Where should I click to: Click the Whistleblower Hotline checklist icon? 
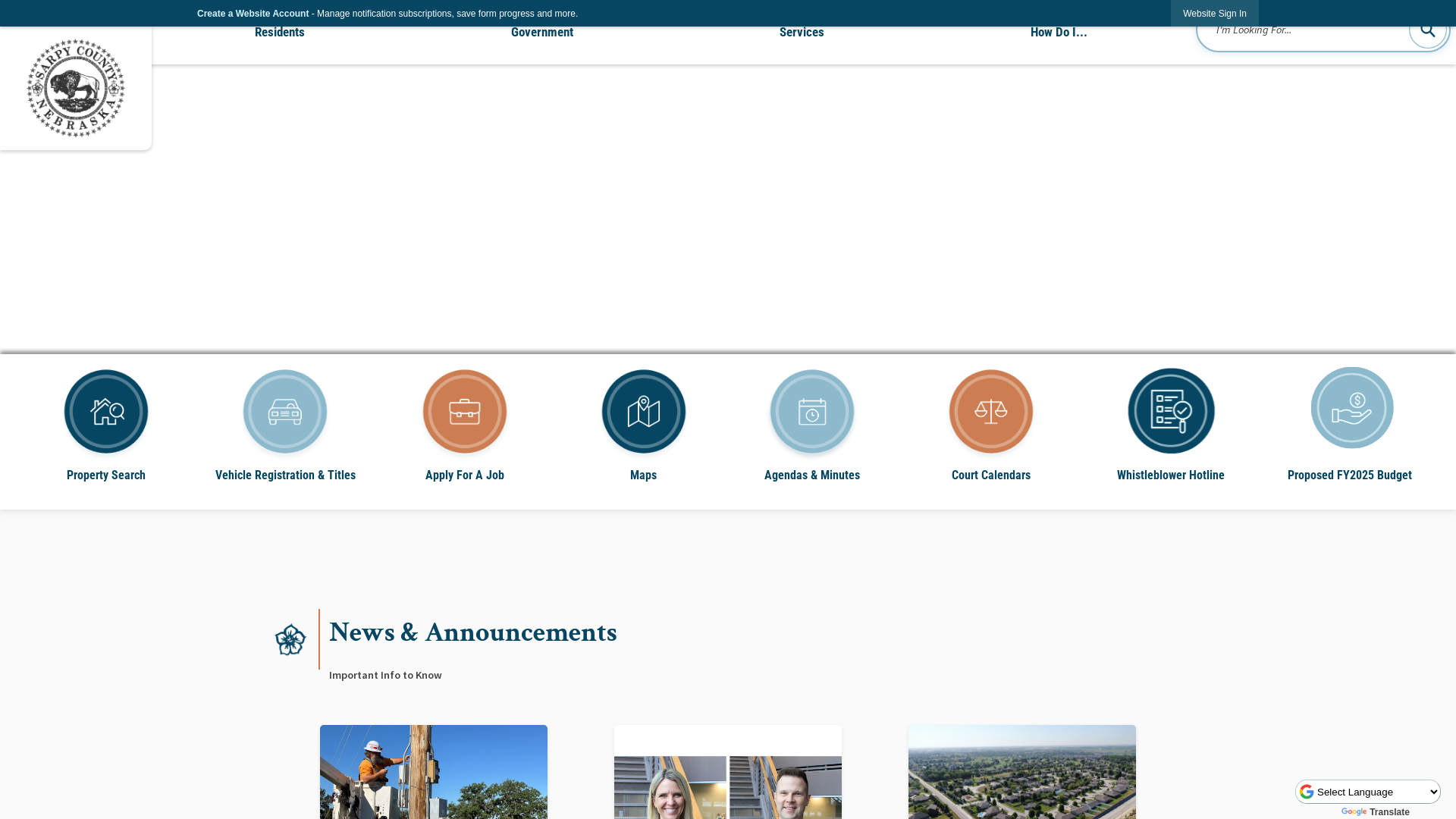[x=1171, y=411]
